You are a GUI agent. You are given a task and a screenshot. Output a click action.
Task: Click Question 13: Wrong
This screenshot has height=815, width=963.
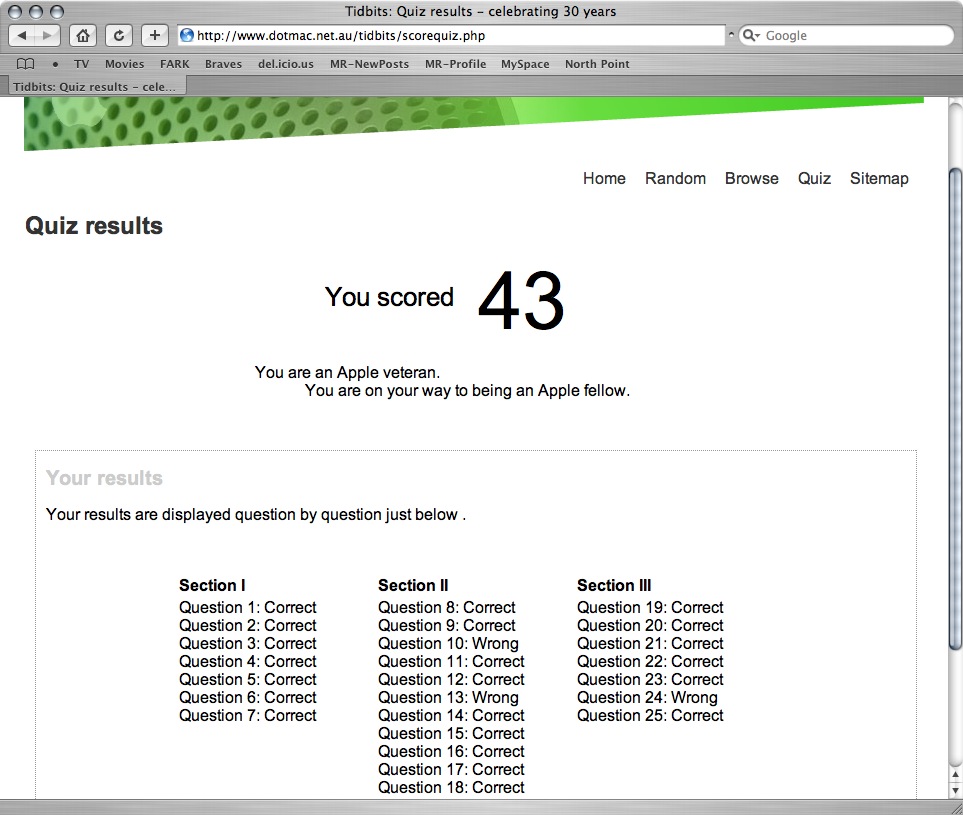[448, 698]
